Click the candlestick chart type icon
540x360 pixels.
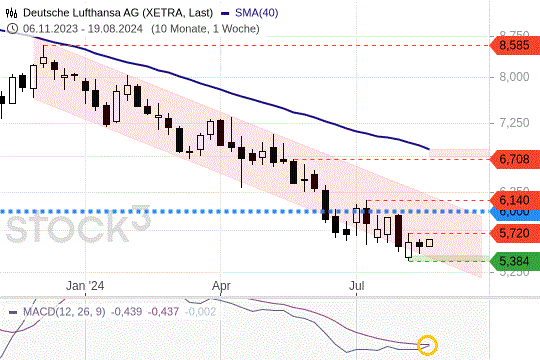(12, 13)
